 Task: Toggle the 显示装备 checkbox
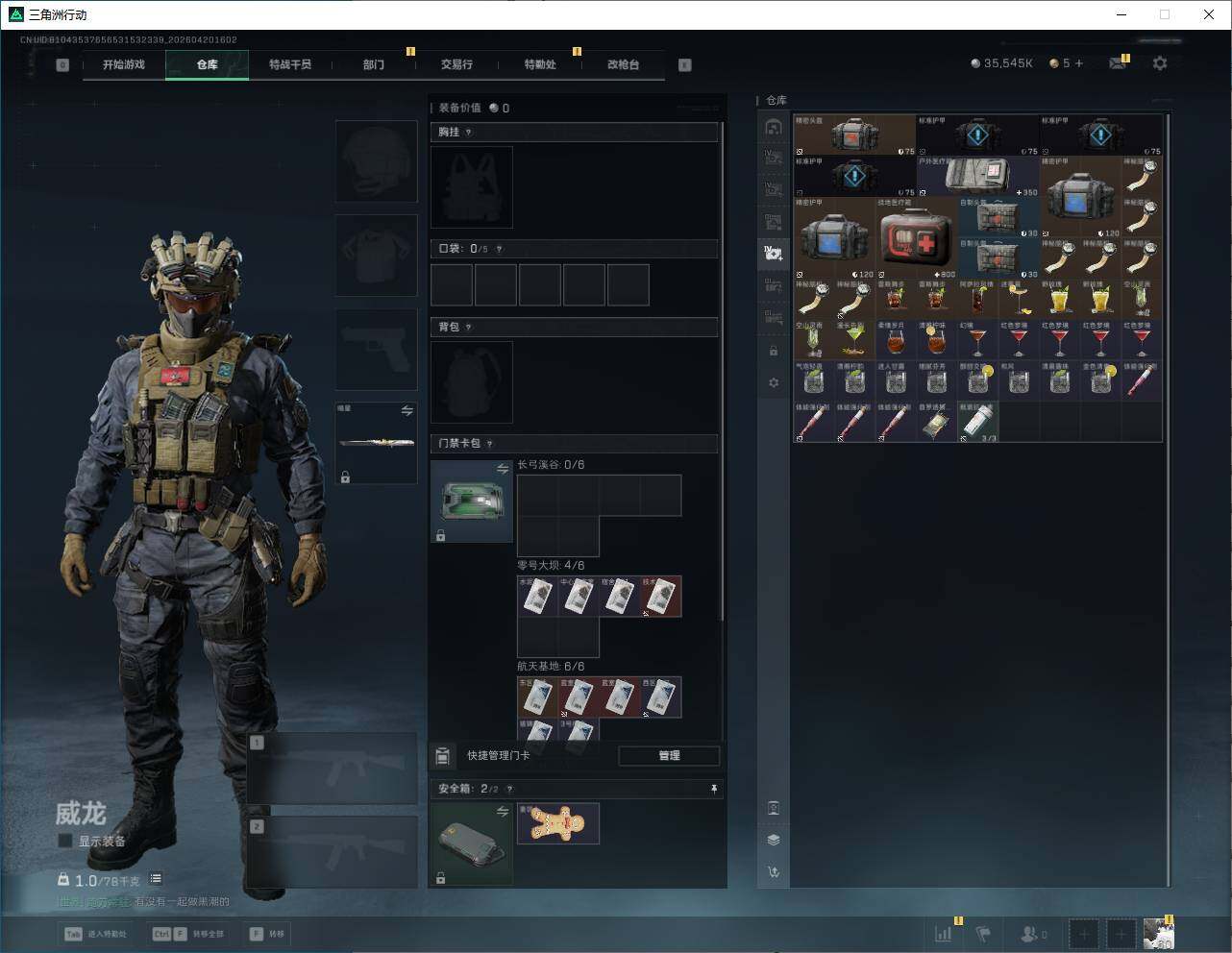tap(65, 841)
